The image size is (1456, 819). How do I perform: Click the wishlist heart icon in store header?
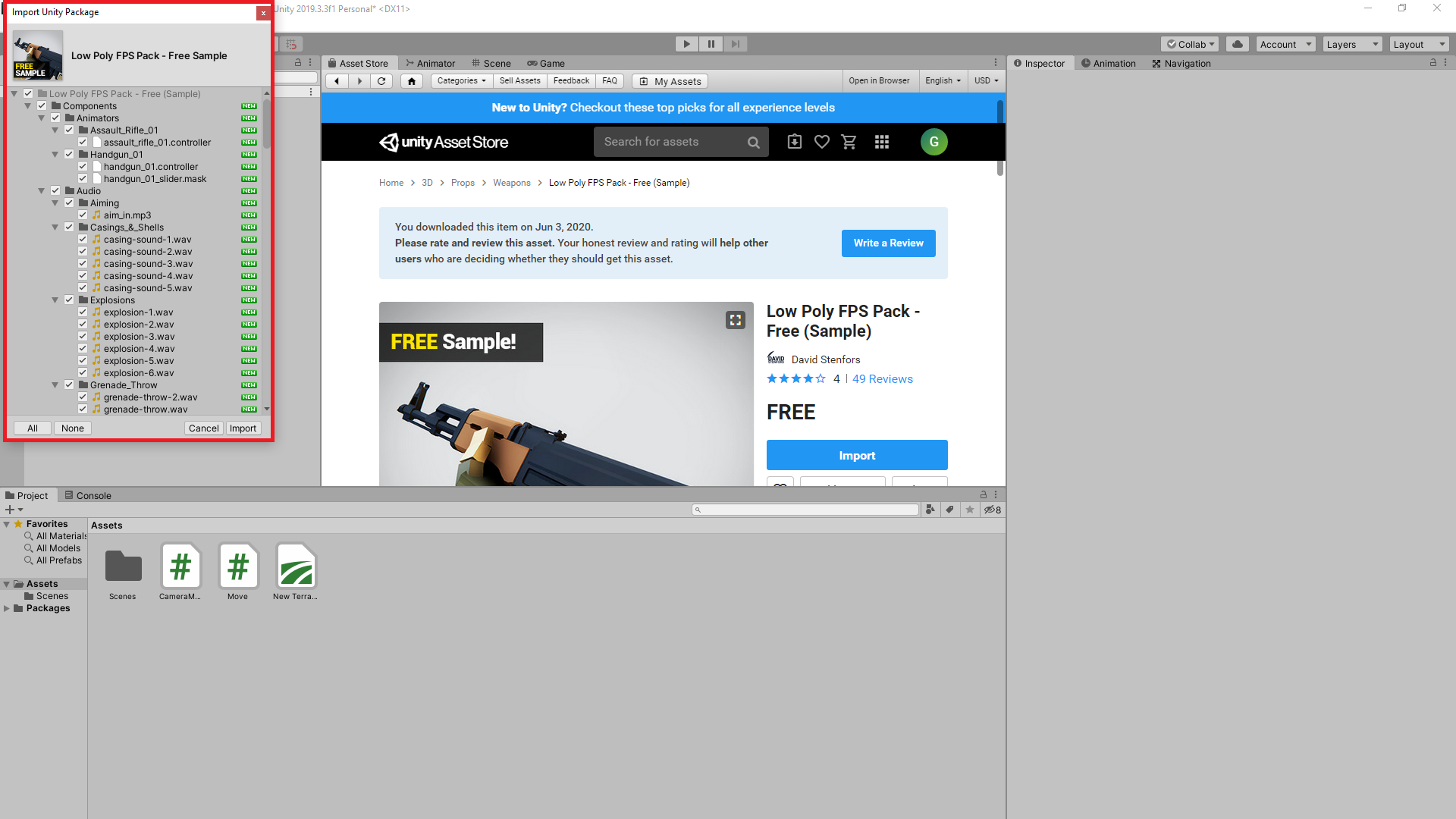pos(821,142)
